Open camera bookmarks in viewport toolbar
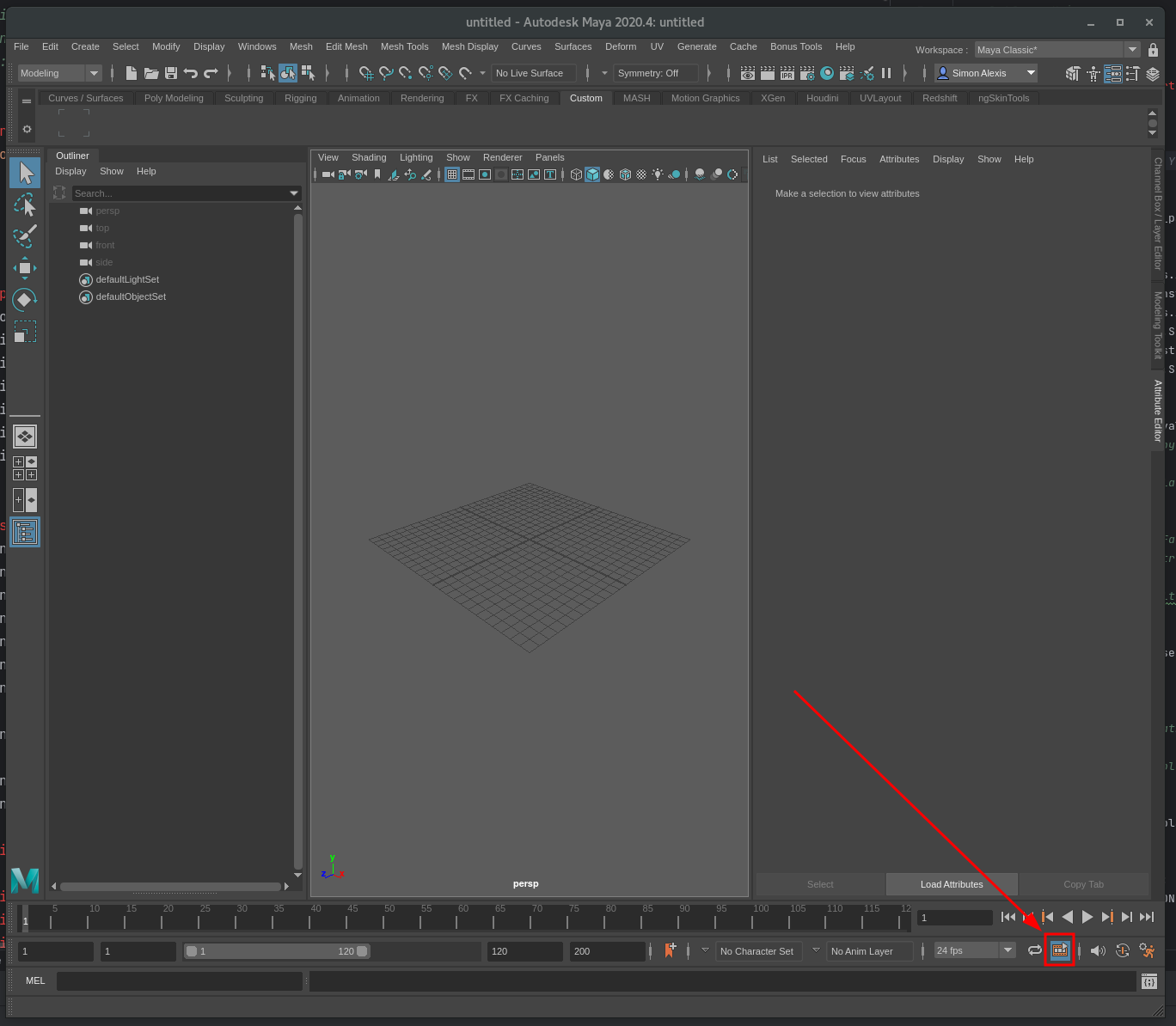Viewport: 1176px width, 1026px height. coord(377,174)
